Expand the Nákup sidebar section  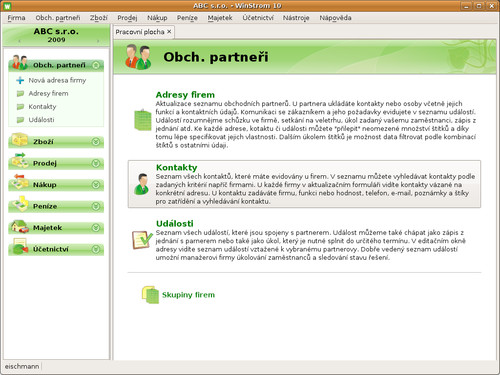click(96, 185)
